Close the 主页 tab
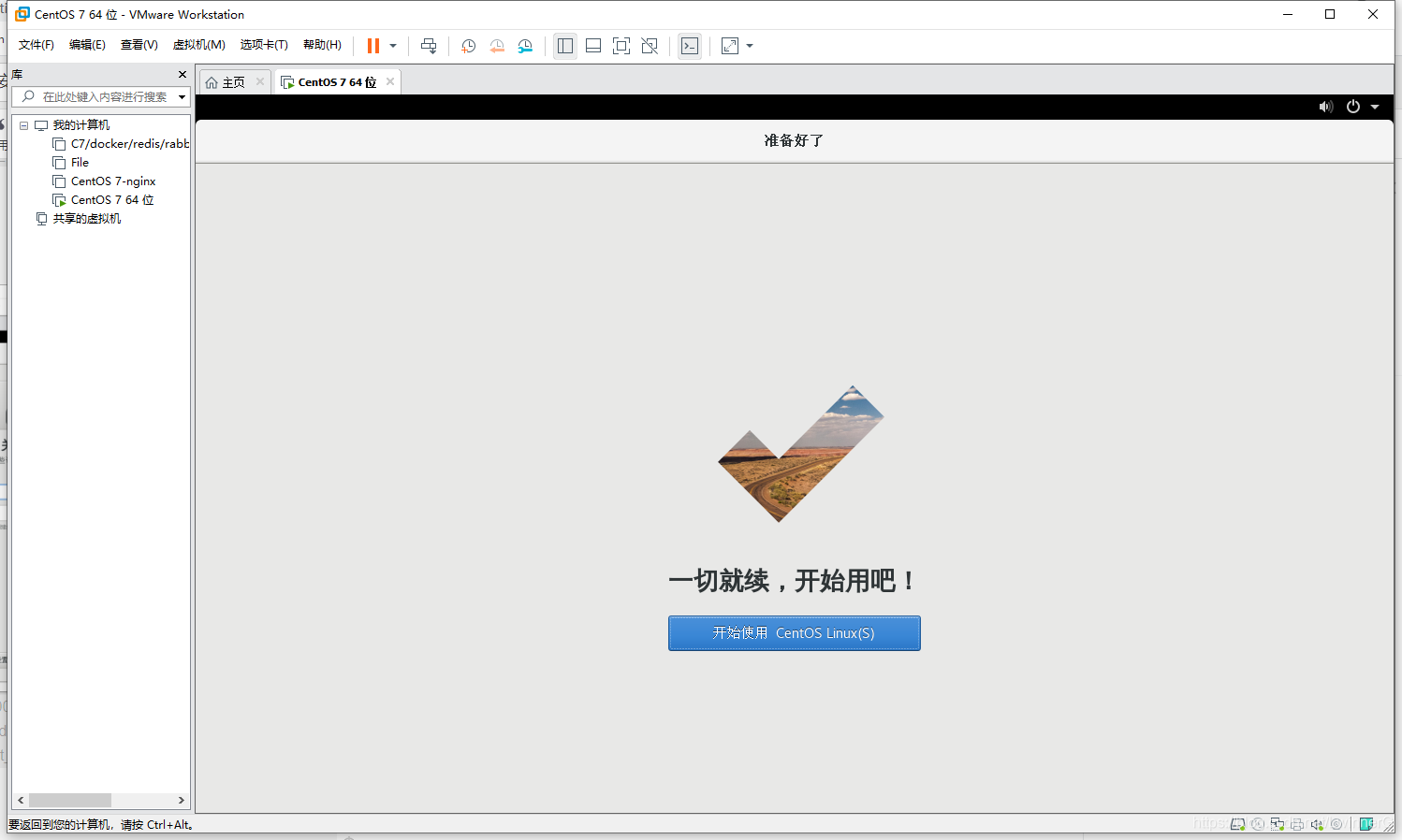 point(260,81)
